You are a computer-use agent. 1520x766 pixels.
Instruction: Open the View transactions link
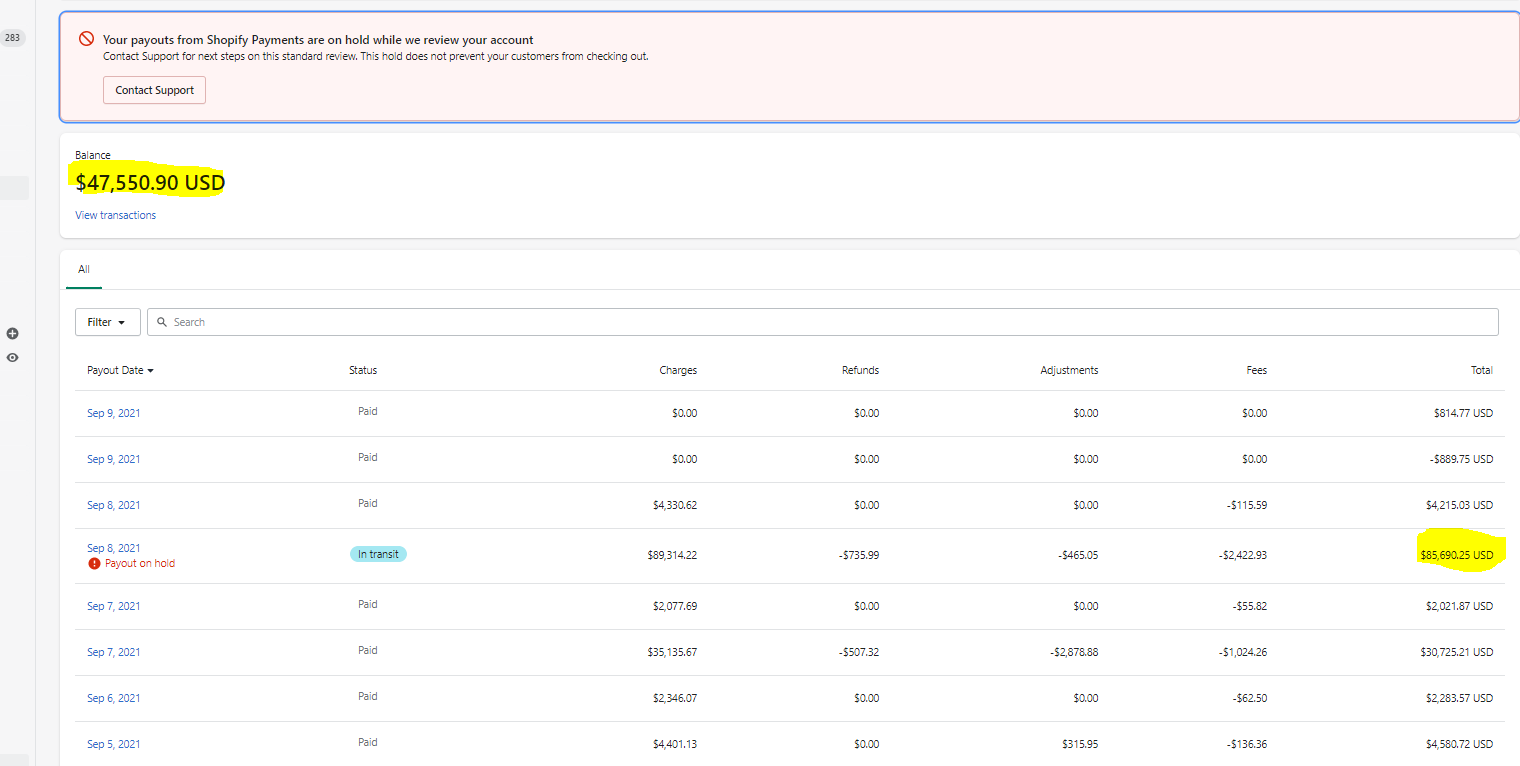point(116,215)
